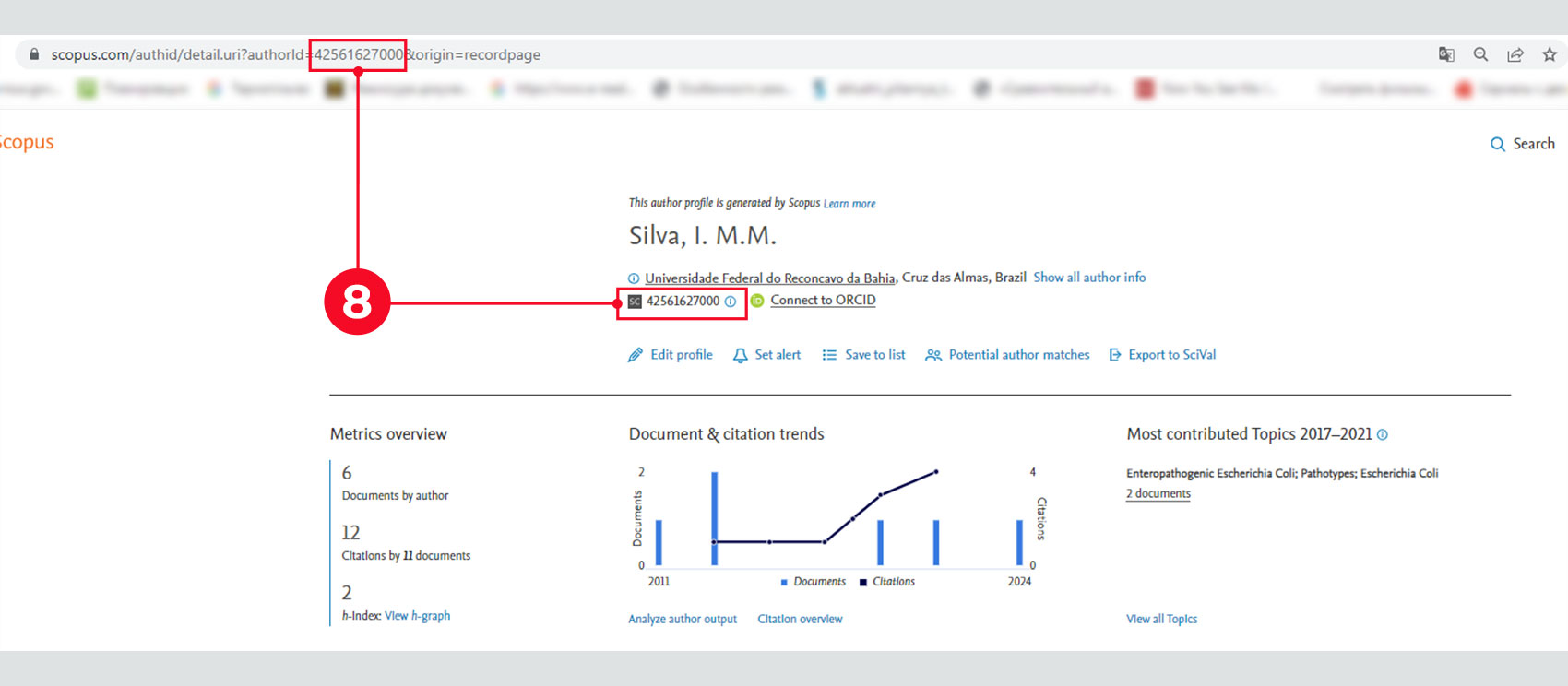Click the Potential author matches people icon
Viewport: 1568px width, 686px height.
coord(933,355)
